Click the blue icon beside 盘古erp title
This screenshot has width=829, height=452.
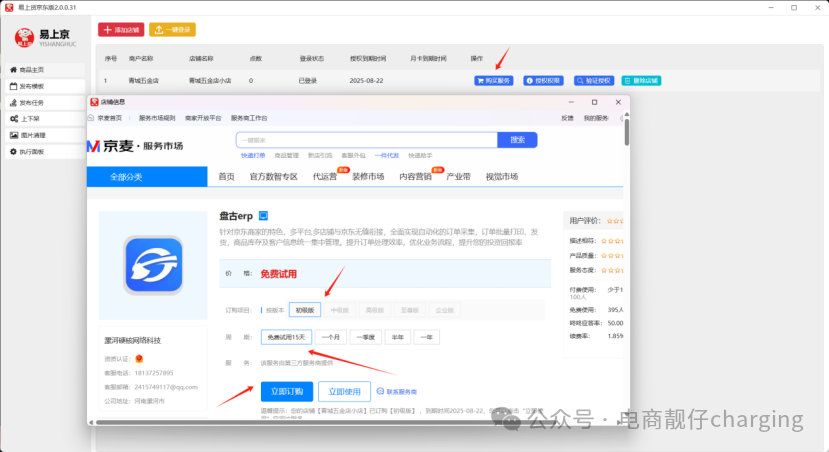(263, 216)
